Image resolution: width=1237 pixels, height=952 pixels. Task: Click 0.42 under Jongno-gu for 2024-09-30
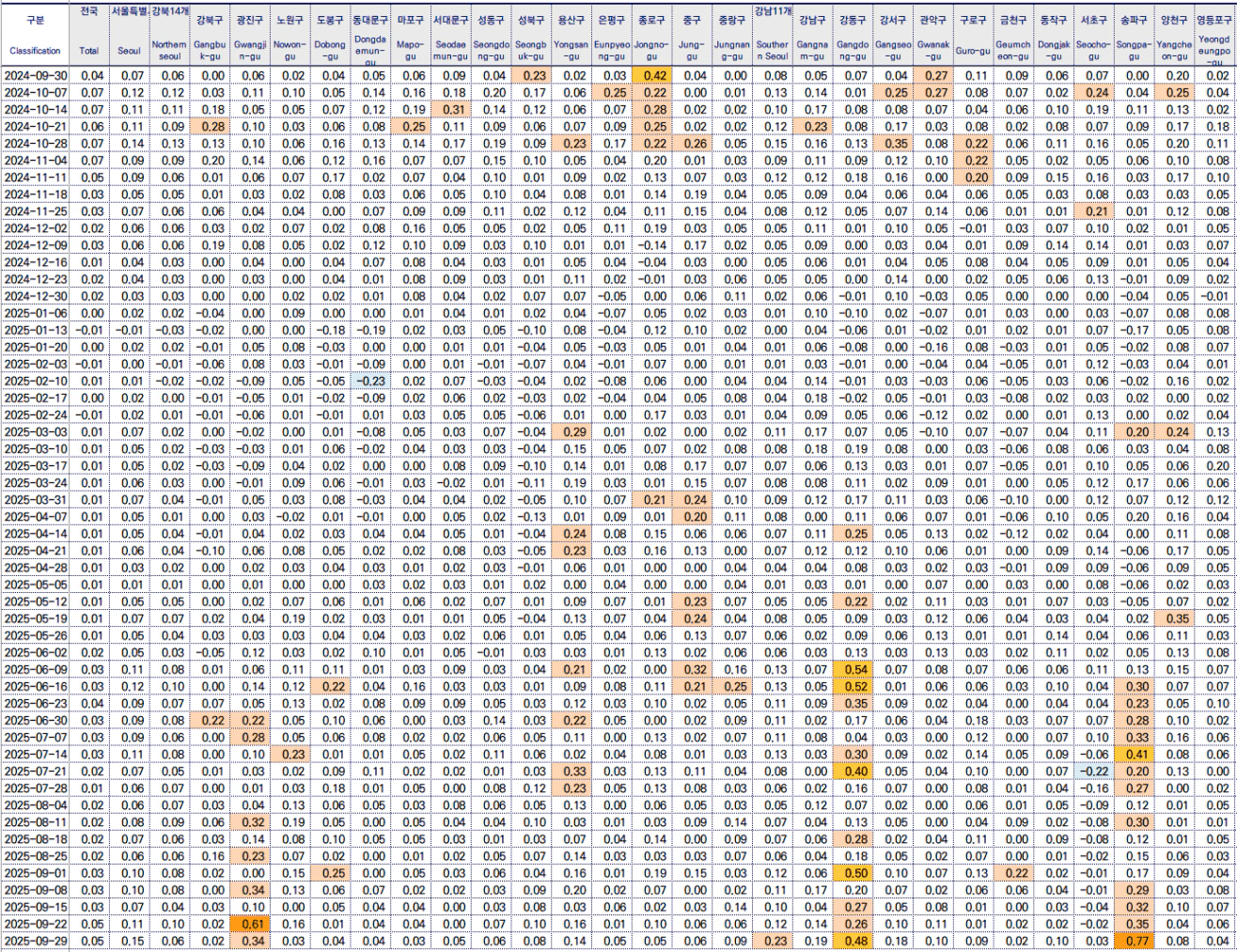click(x=651, y=75)
